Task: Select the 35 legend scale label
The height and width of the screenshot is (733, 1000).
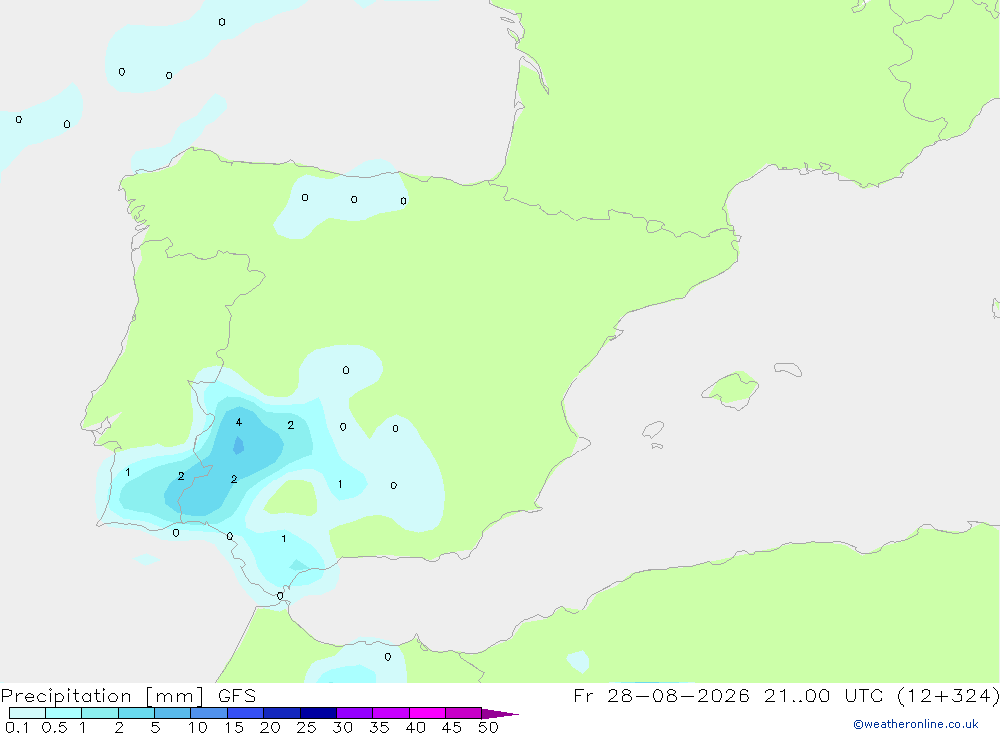Action: (379, 727)
